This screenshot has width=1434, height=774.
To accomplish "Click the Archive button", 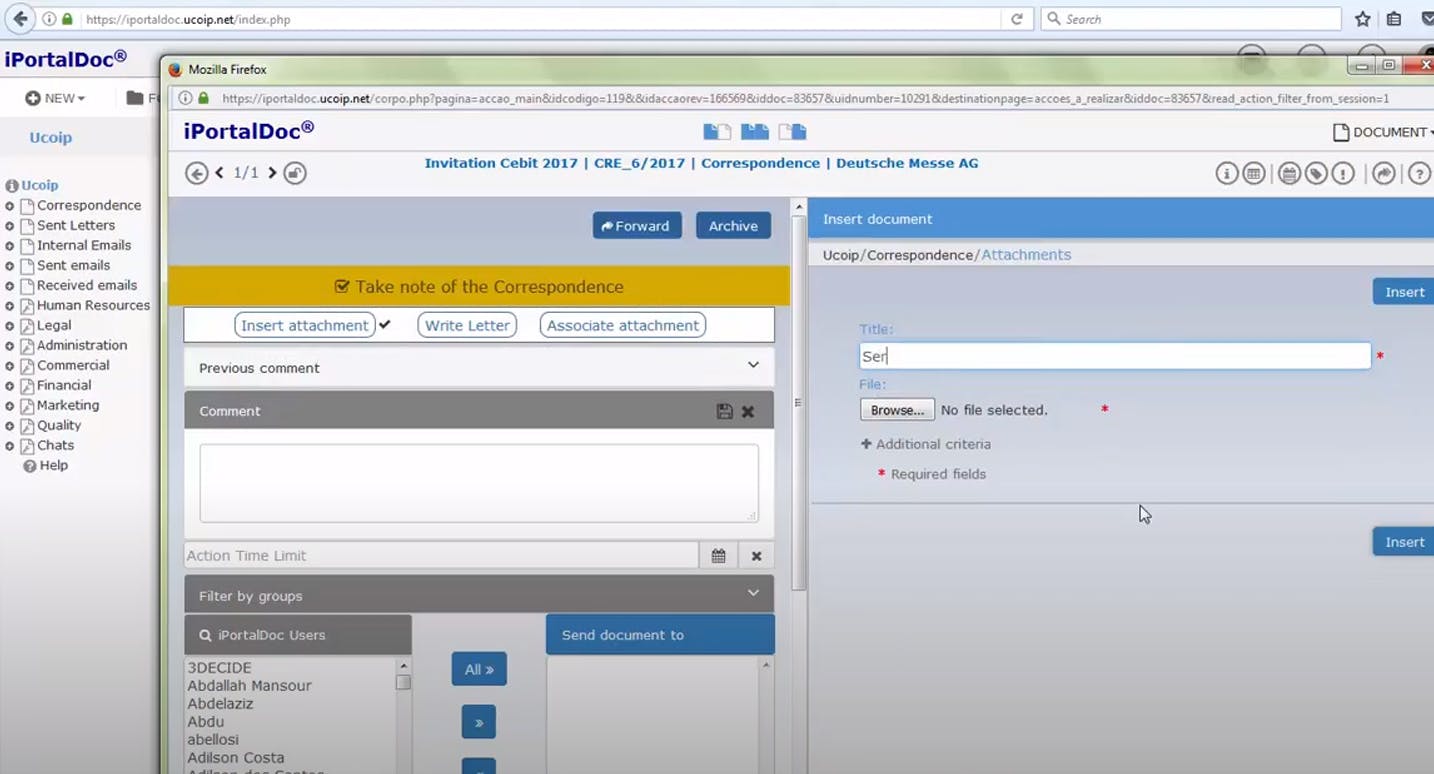I will click(733, 225).
